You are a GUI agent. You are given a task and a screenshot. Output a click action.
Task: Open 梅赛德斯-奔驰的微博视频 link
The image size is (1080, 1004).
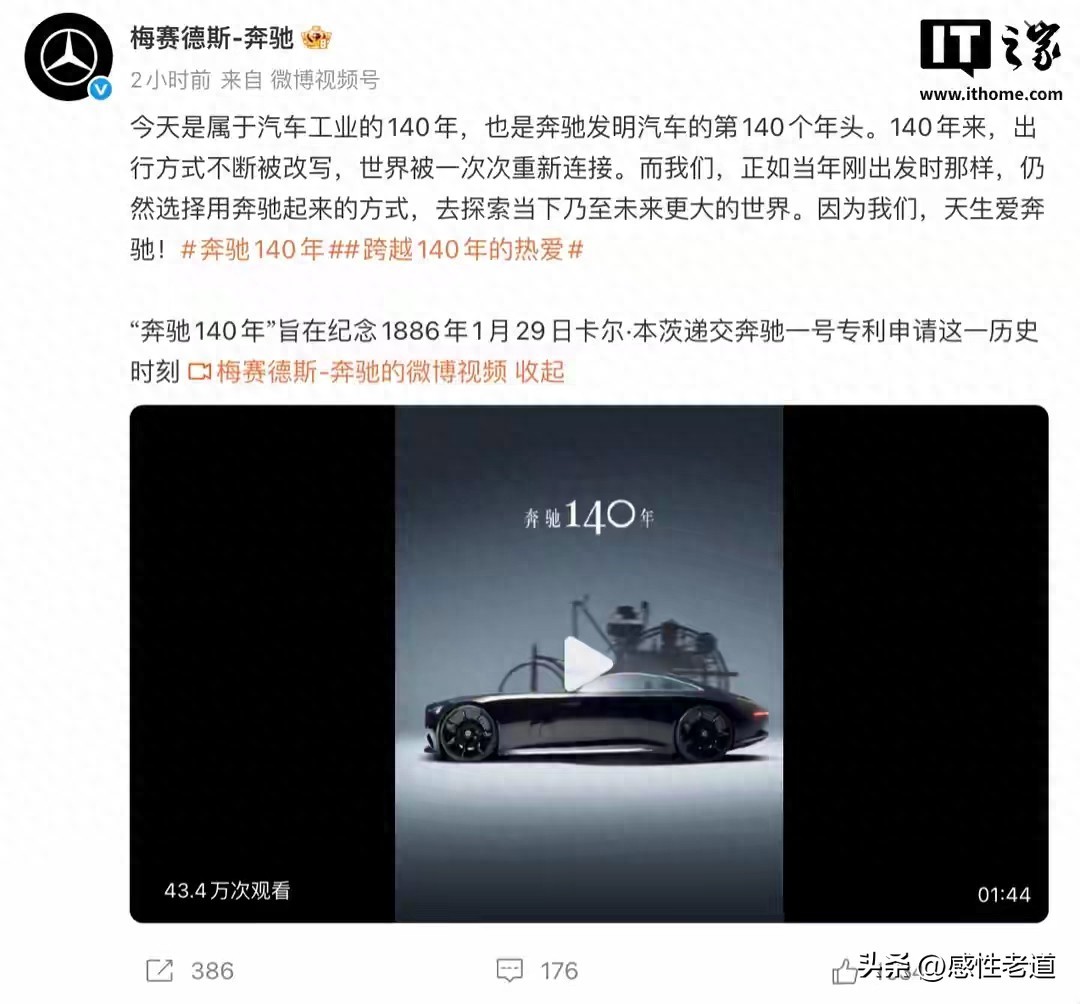362,372
